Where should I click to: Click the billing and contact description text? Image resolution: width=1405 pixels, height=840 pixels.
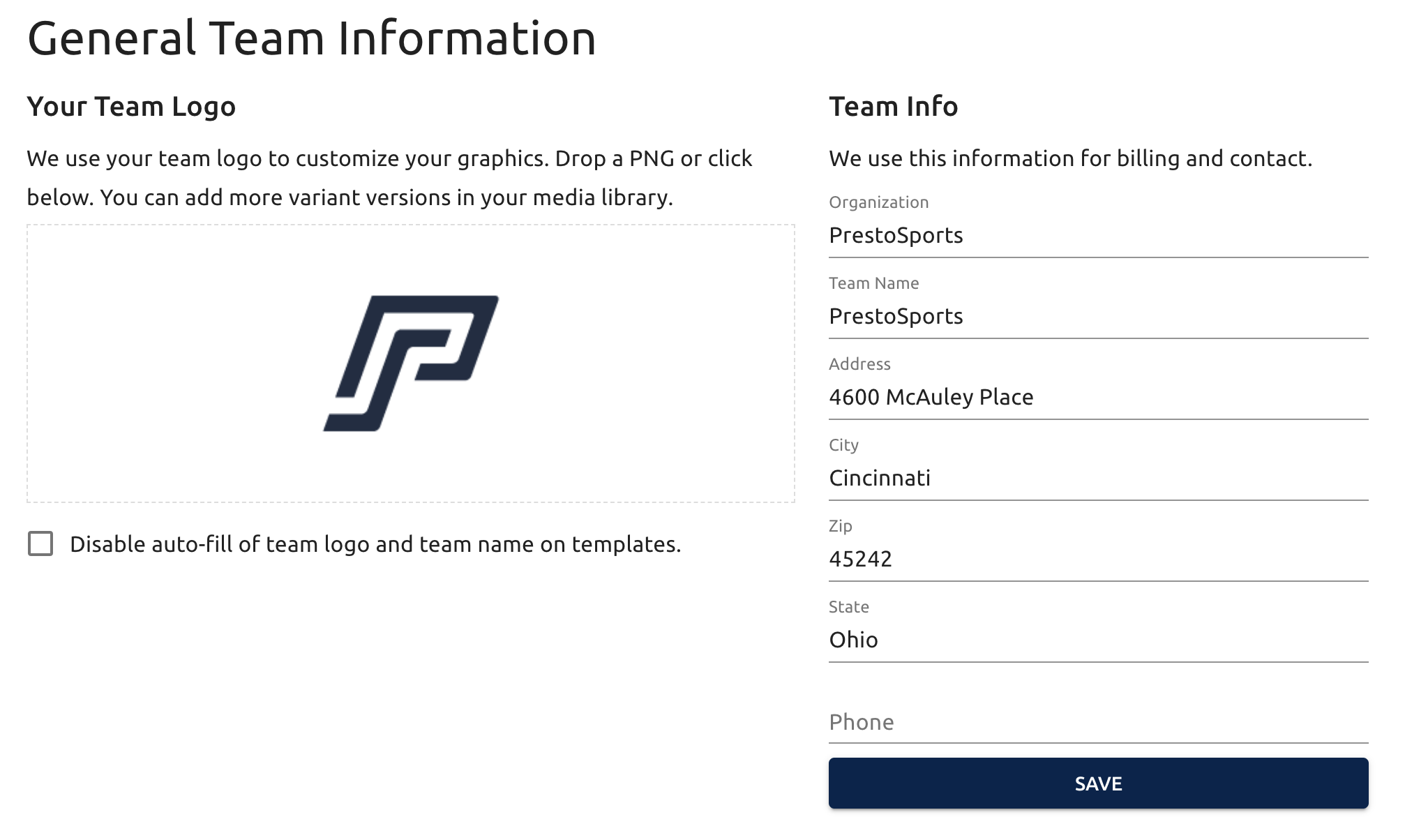tap(1070, 159)
